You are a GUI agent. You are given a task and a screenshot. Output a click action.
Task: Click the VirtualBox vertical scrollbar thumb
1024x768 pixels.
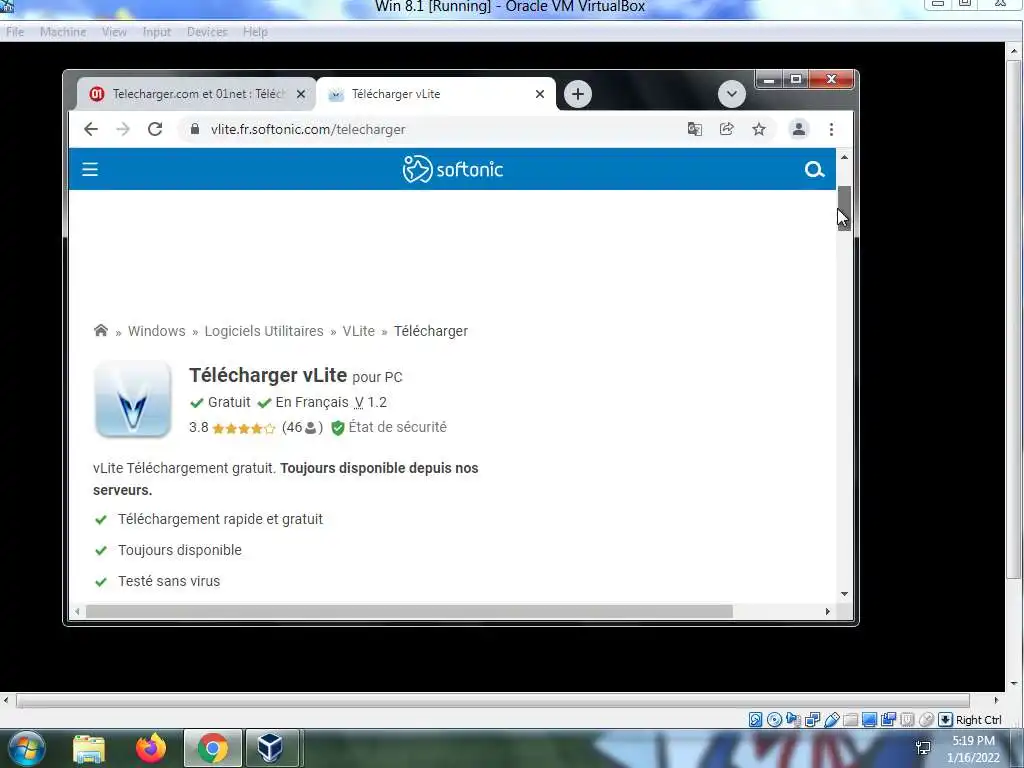1014,319
